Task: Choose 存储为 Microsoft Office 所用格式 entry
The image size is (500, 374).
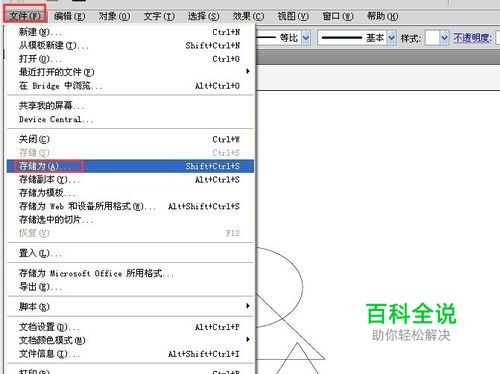Action: coord(130,273)
